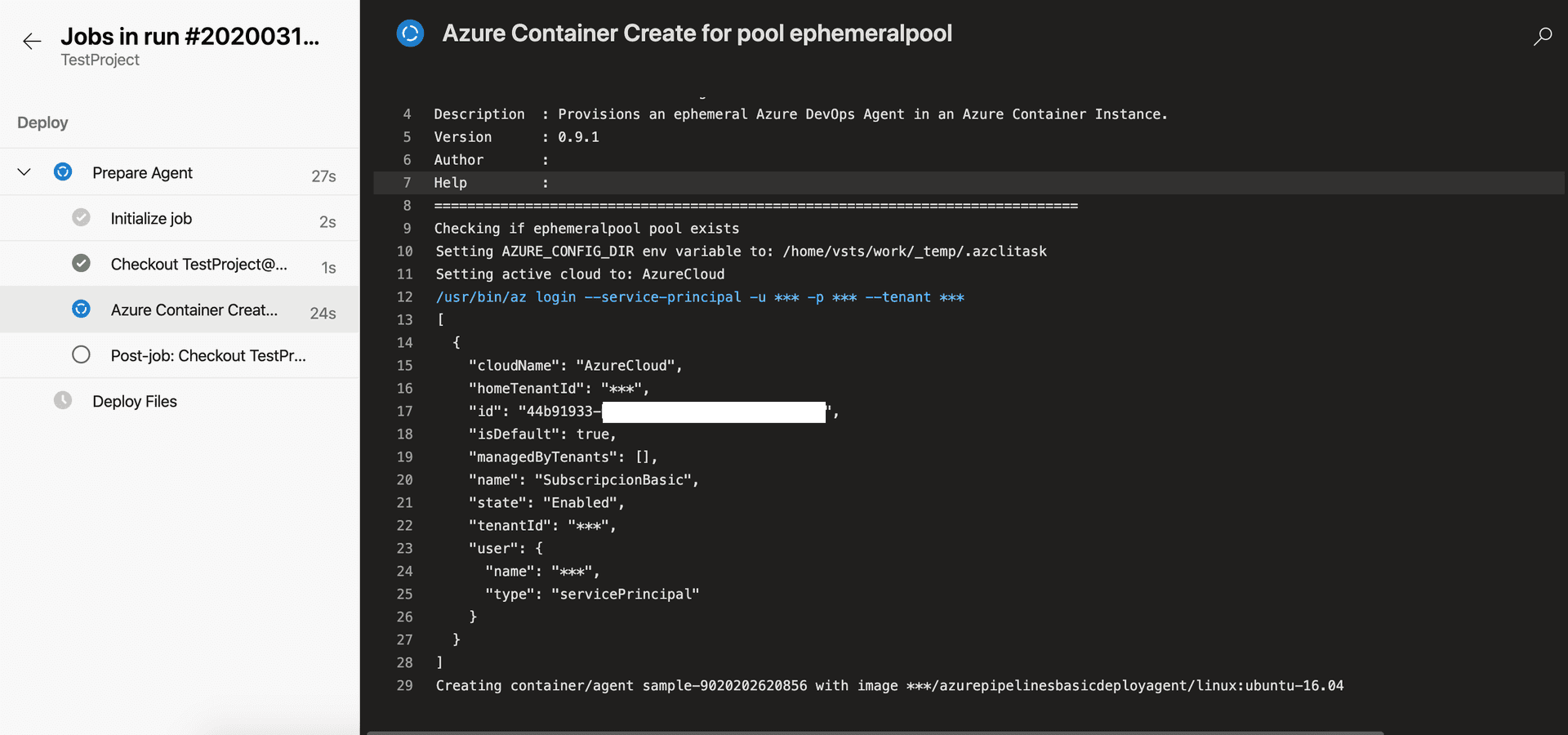The width and height of the screenshot is (1568, 735).
Task: Click the Initialize job success checkmark icon
Action: [x=81, y=218]
